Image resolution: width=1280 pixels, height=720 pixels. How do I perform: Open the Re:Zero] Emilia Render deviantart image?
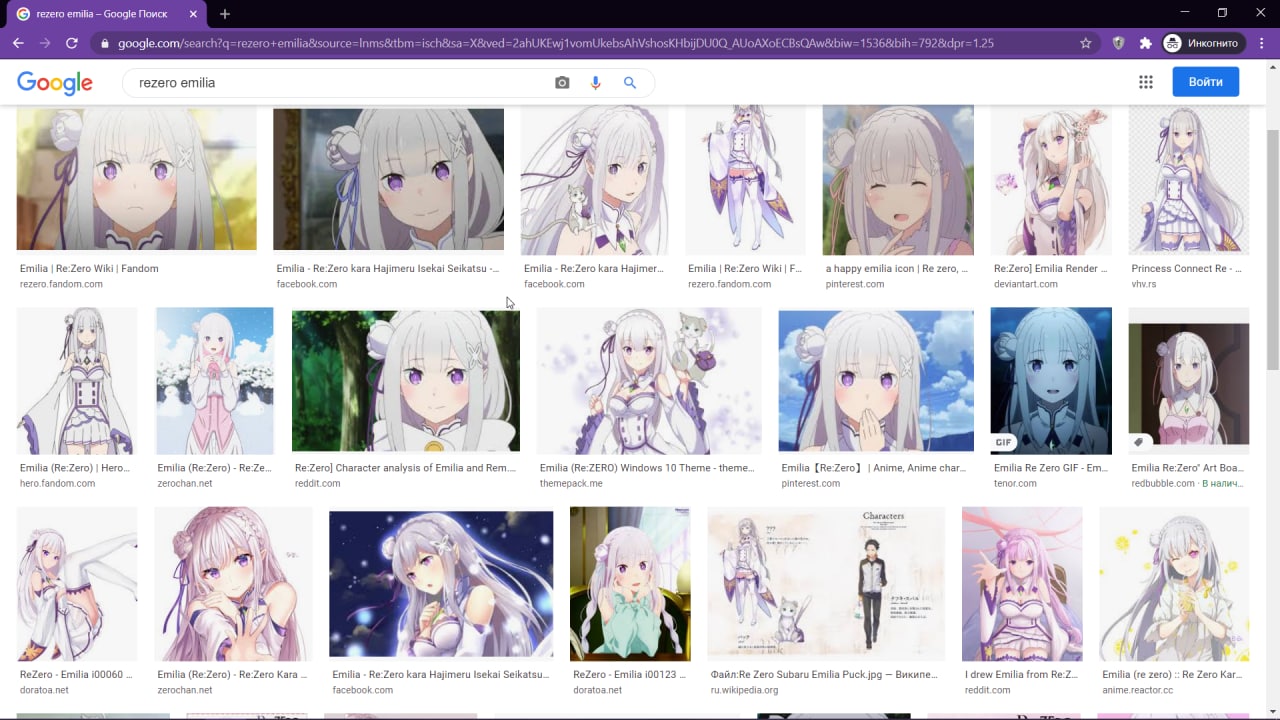tap(1051, 180)
